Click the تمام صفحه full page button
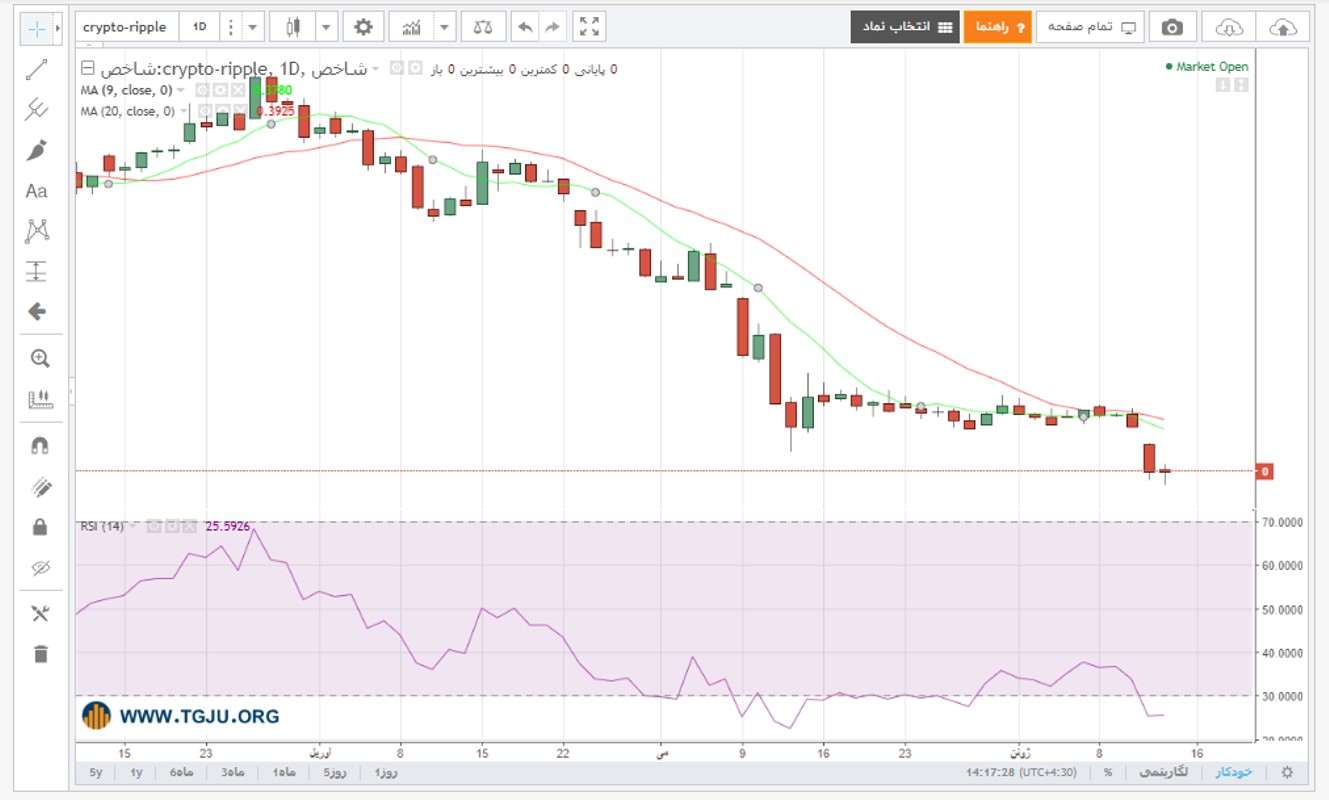Viewport: 1329px width, 800px height. (x=1090, y=27)
